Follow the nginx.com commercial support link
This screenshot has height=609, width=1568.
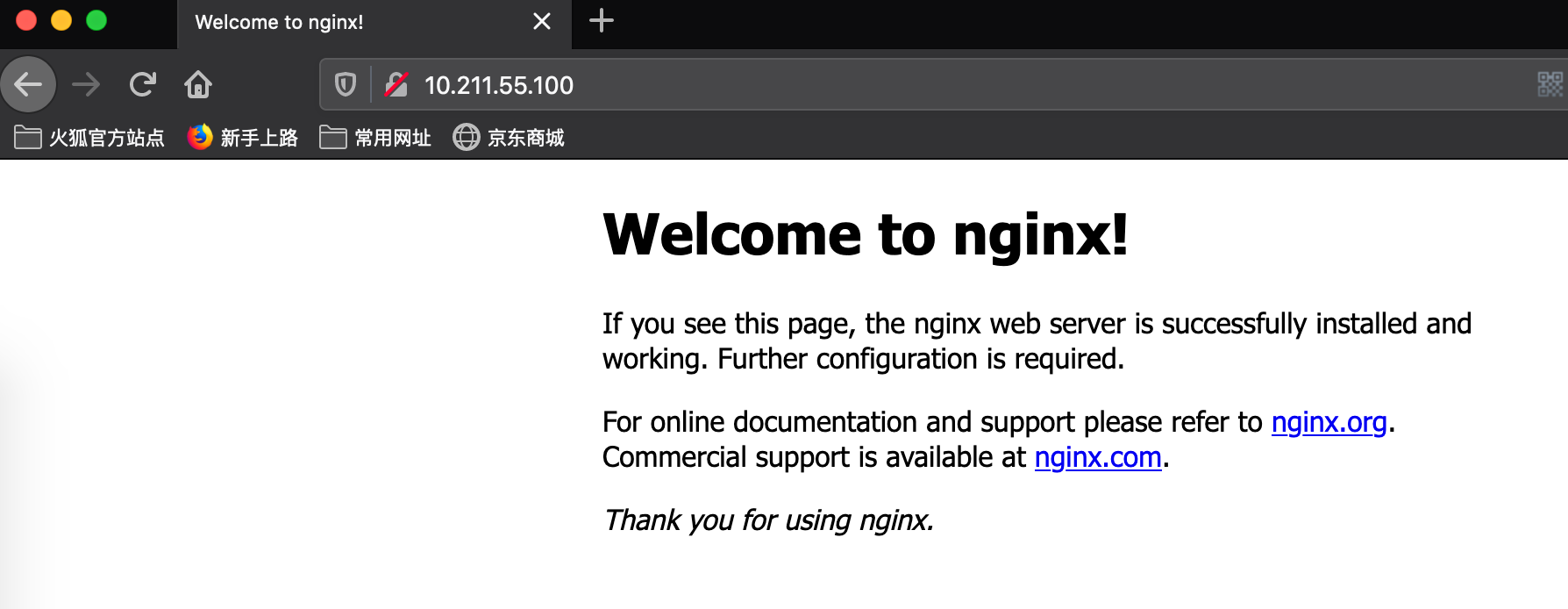click(1098, 457)
